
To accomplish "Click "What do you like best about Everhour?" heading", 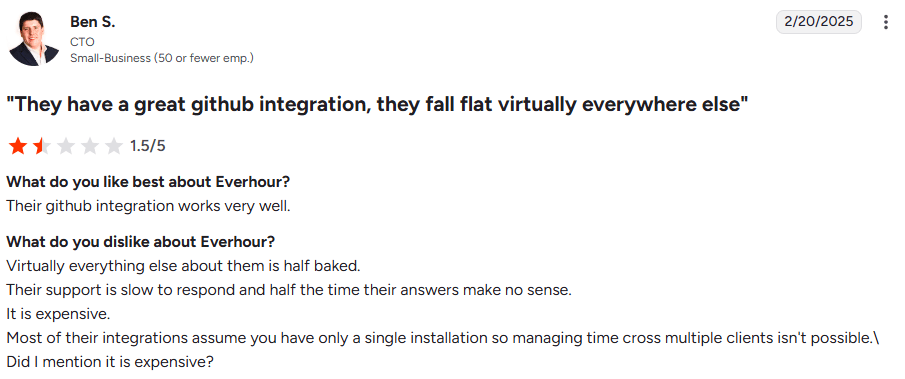I will point(148,182).
